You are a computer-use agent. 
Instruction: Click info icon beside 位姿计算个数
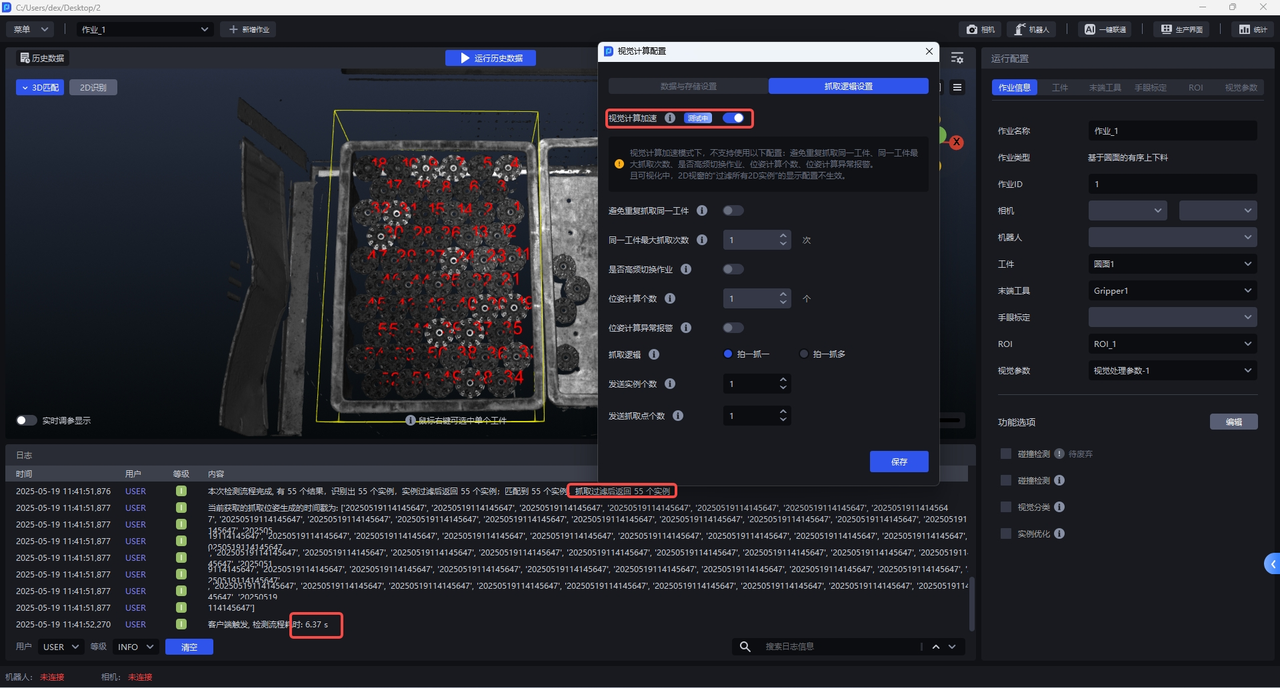click(670, 299)
